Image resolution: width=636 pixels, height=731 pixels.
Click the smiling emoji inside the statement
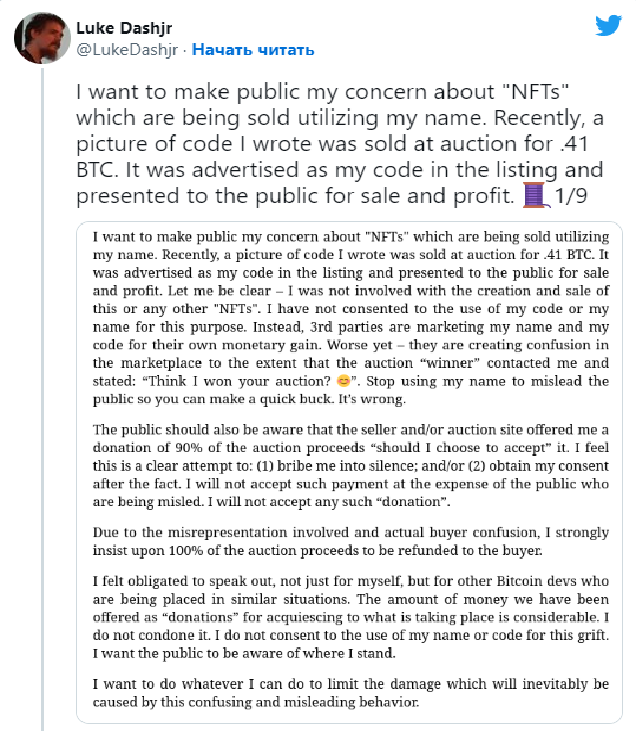pos(344,381)
